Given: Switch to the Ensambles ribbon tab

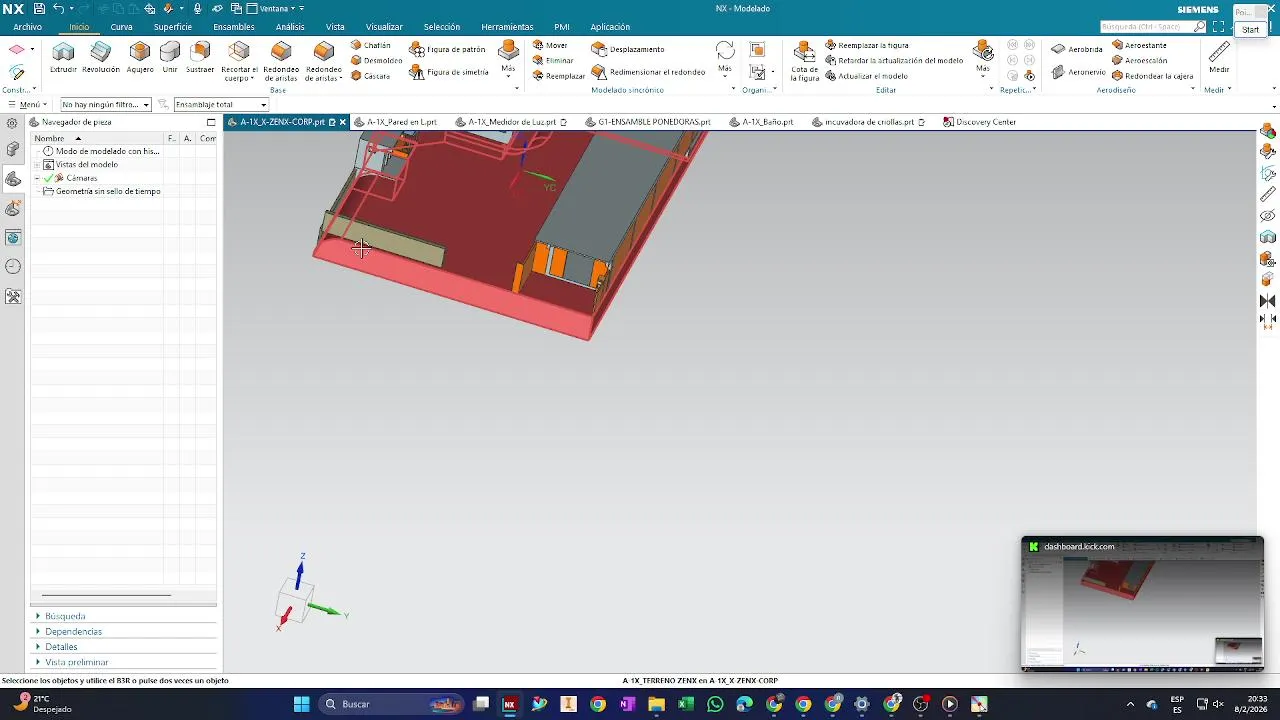Looking at the screenshot, I should pos(234,27).
